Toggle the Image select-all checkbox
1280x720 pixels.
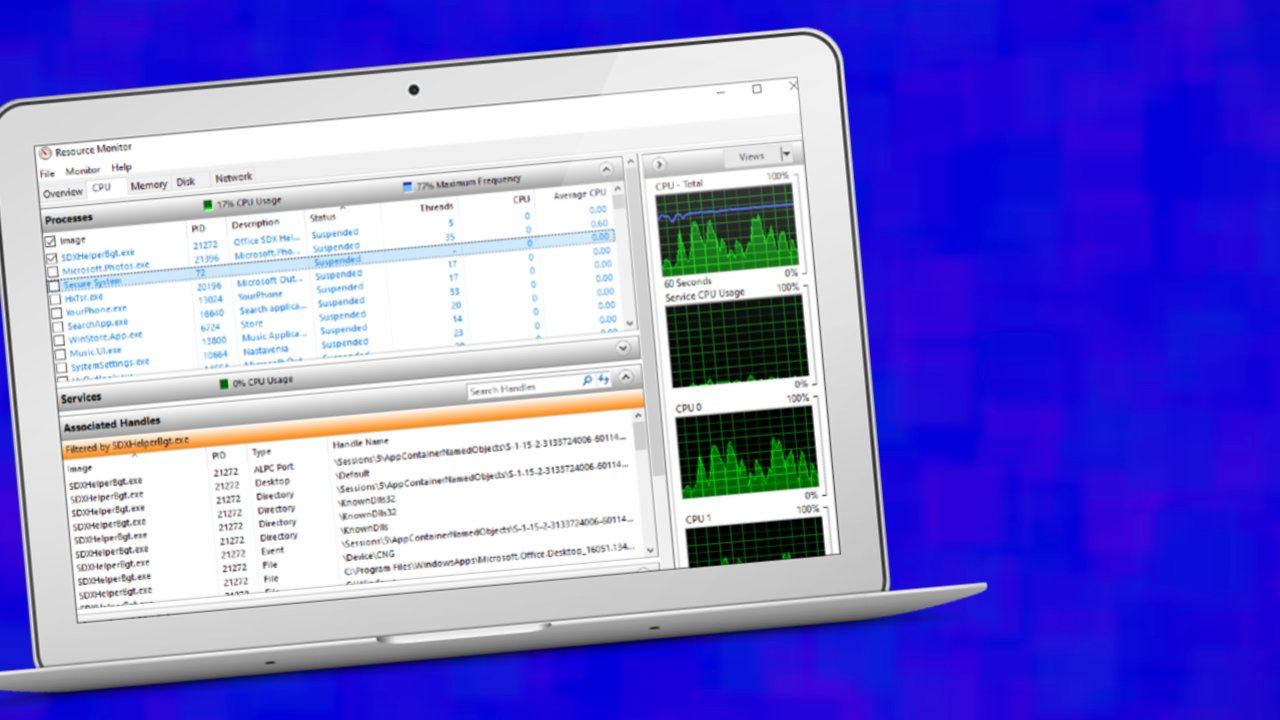pyautogui.click(x=50, y=242)
